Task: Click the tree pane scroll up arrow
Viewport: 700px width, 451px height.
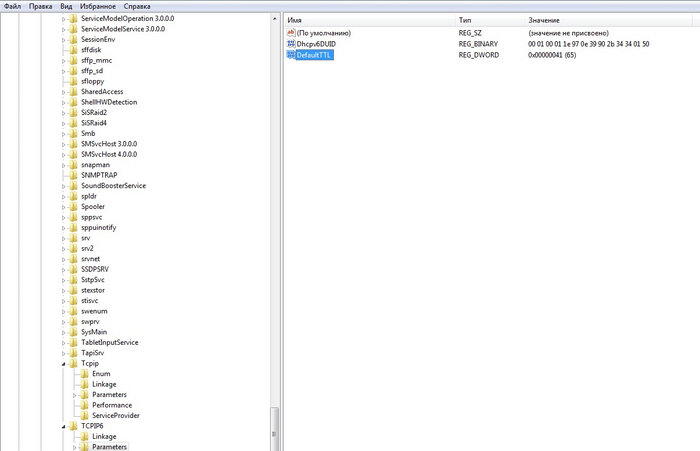Action: point(275,19)
